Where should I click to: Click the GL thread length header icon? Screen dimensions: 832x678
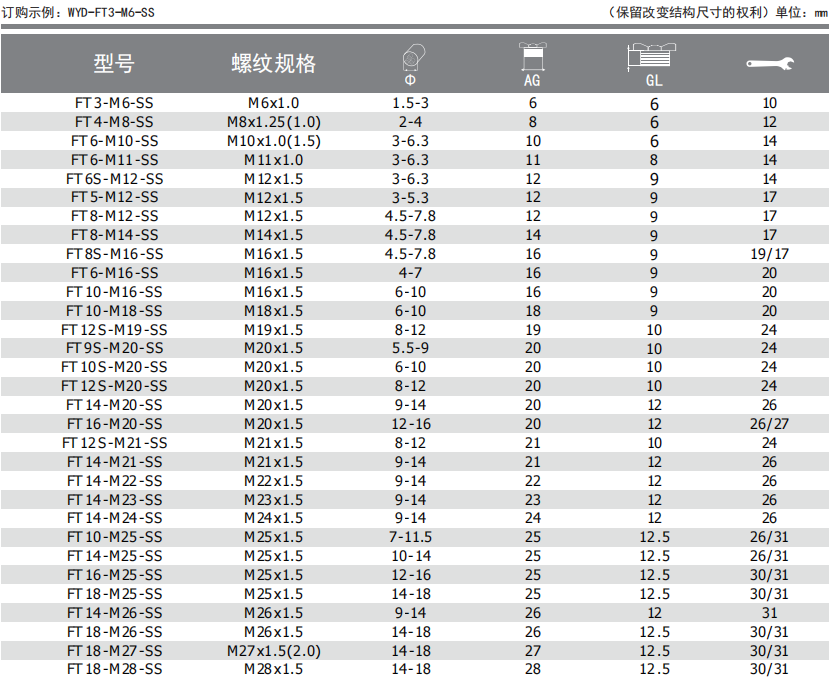653,55
